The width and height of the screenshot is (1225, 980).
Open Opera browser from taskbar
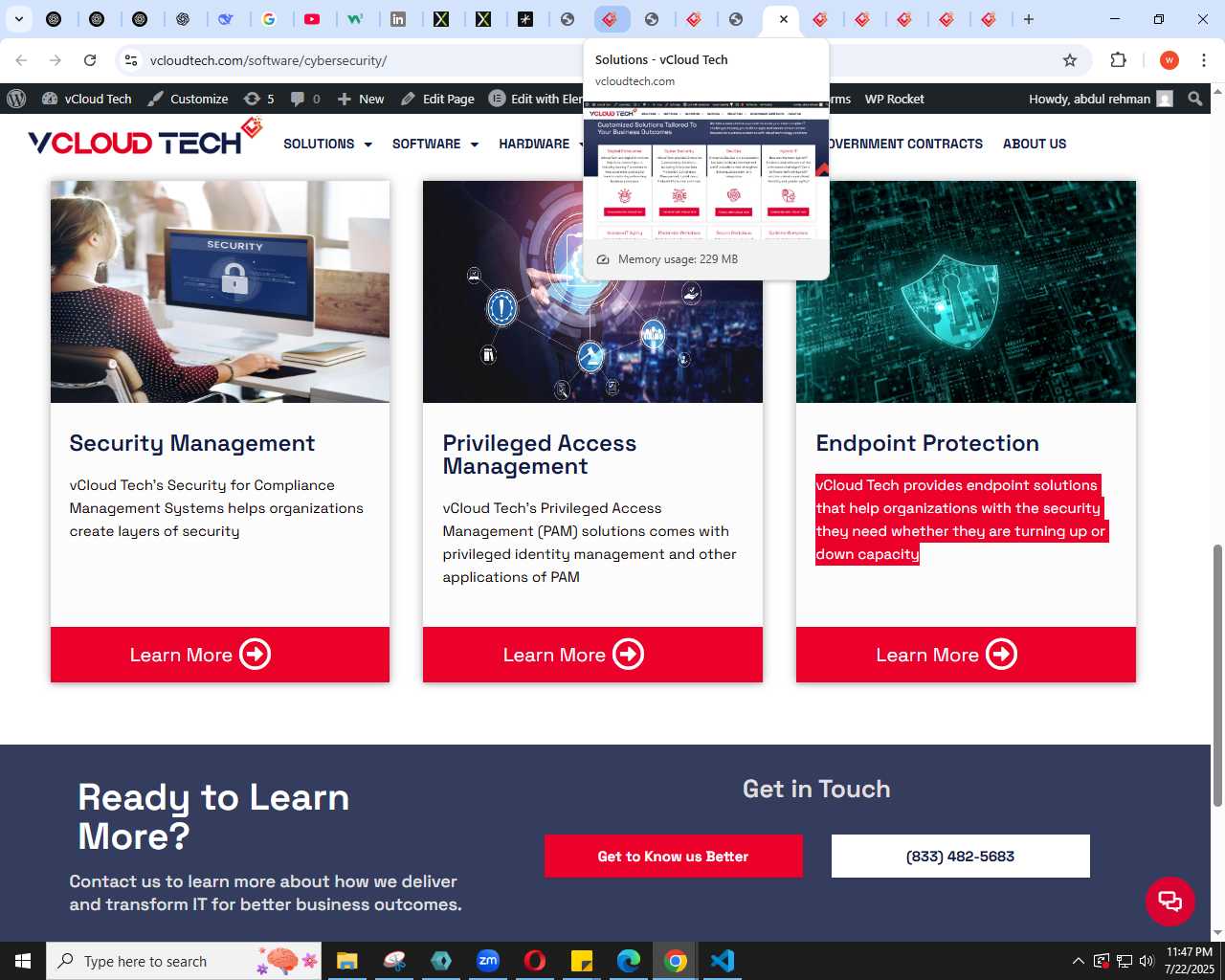(x=535, y=961)
